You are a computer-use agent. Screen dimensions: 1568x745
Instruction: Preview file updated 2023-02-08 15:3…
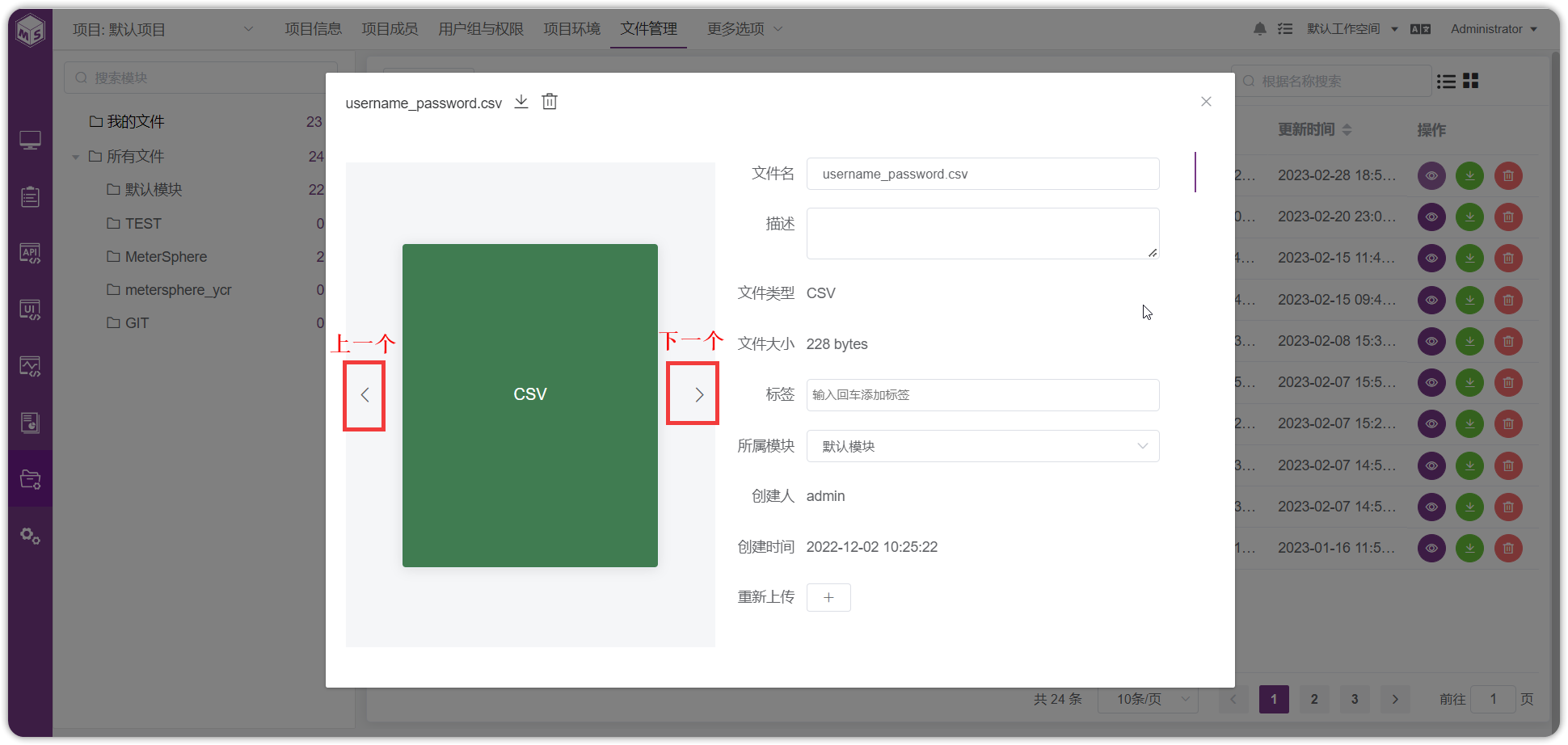point(1431,341)
